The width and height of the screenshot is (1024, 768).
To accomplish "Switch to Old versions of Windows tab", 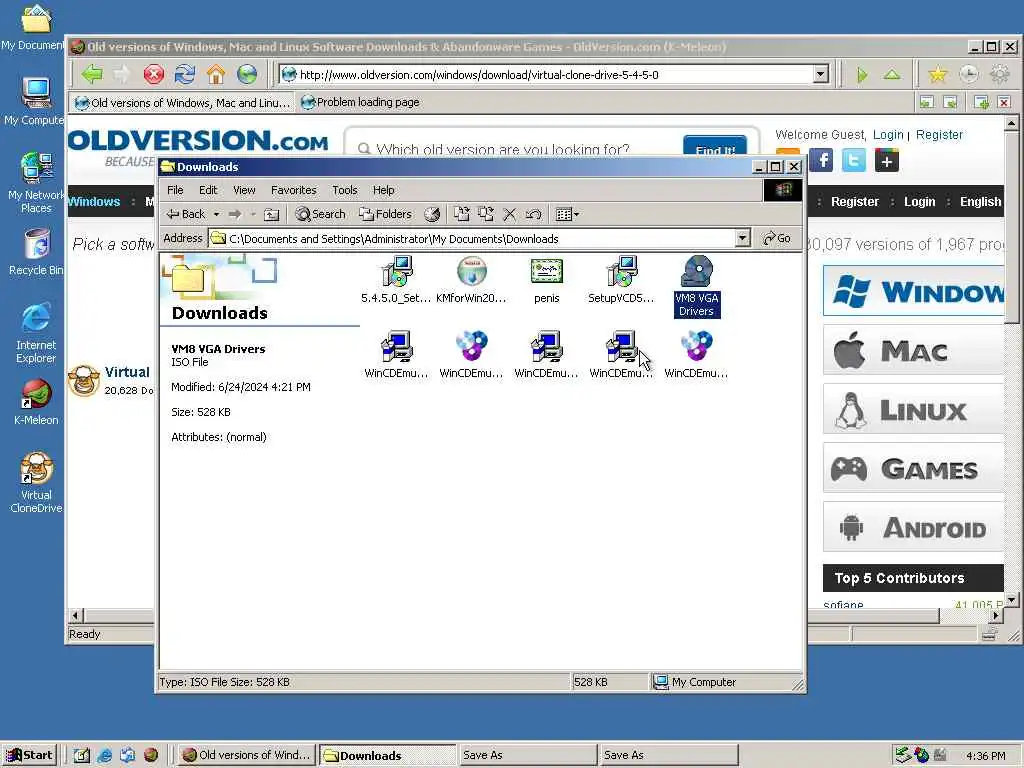I will pyautogui.click(x=182, y=103).
